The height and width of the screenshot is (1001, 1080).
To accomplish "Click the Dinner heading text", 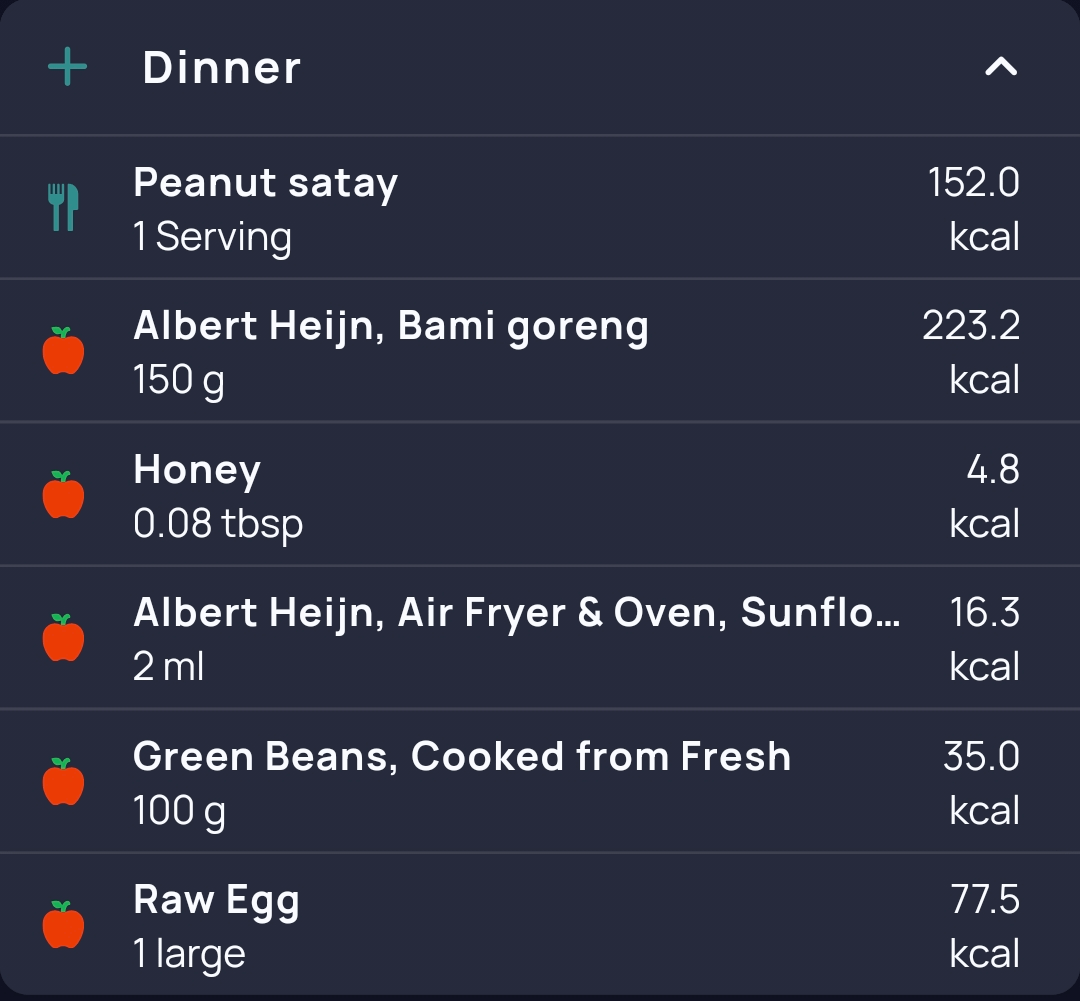I will tap(221, 68).
